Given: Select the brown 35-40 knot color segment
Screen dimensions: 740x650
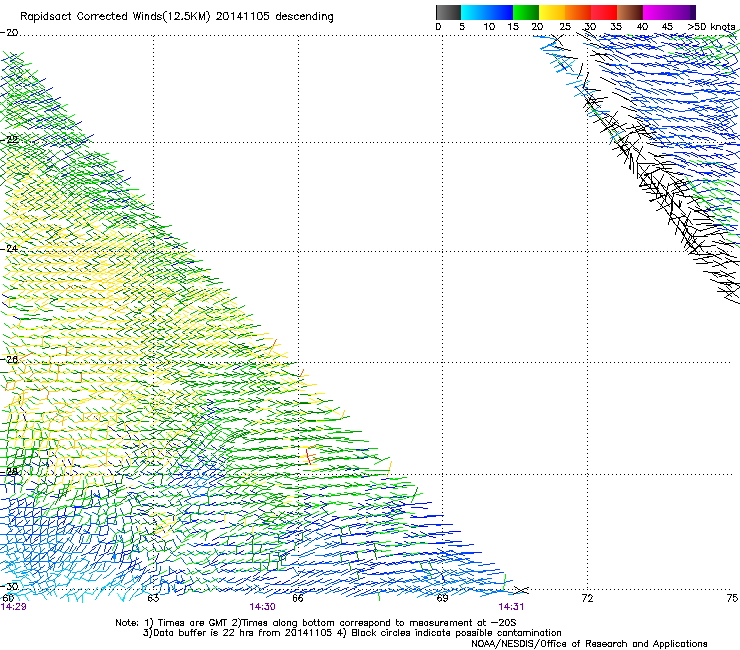Looking at the screenshot, I should click(630, 12).
